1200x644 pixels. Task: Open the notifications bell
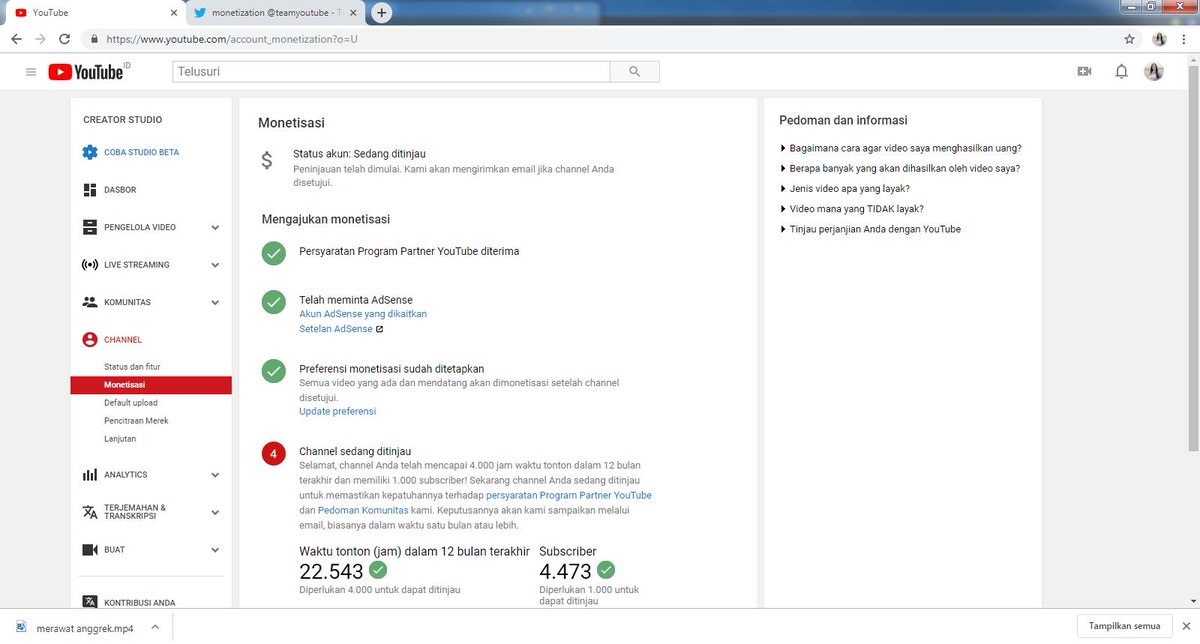1121,72
